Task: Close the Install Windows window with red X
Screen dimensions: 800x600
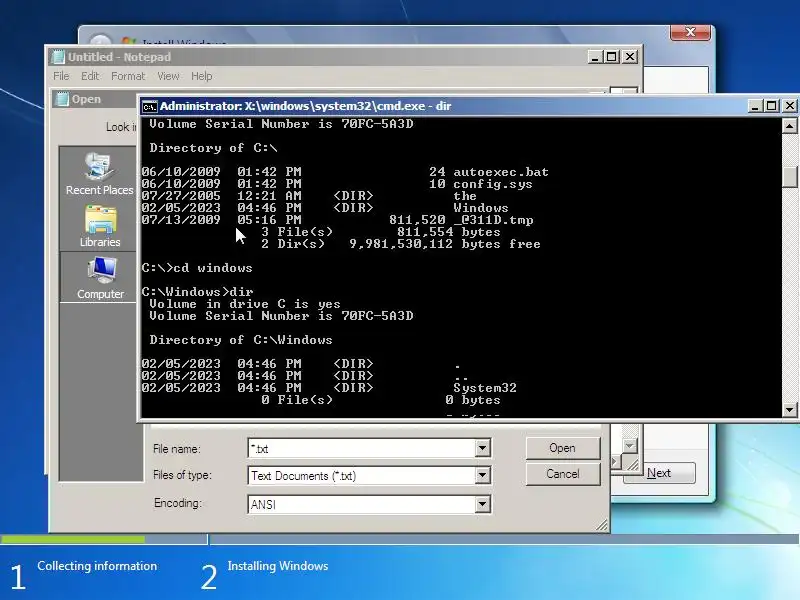Action: click(690, 32)
